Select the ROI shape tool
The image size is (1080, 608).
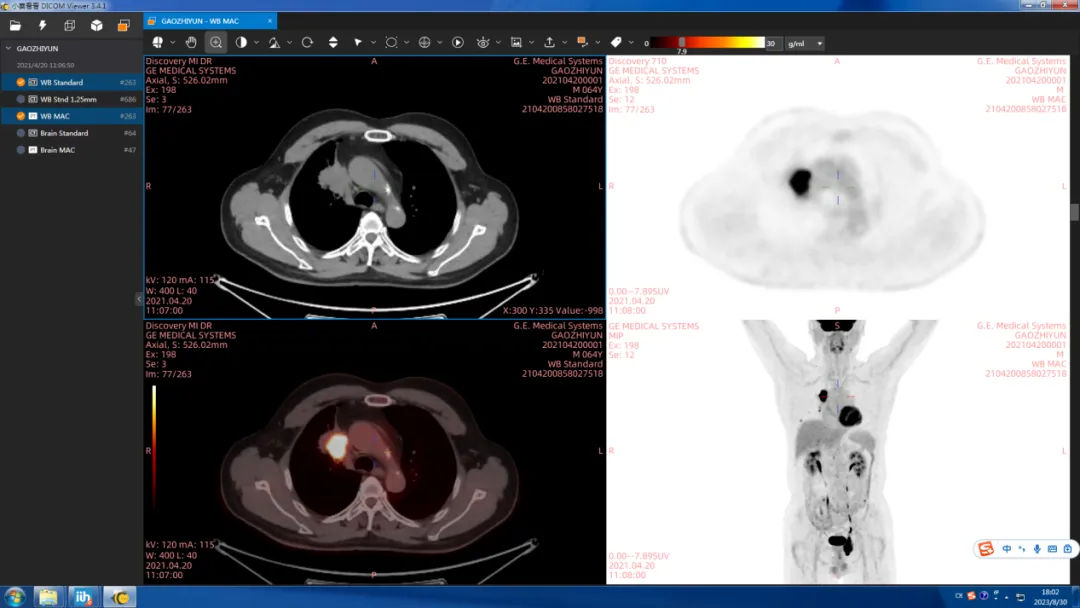pyautogui.click(x=391, y=43)
